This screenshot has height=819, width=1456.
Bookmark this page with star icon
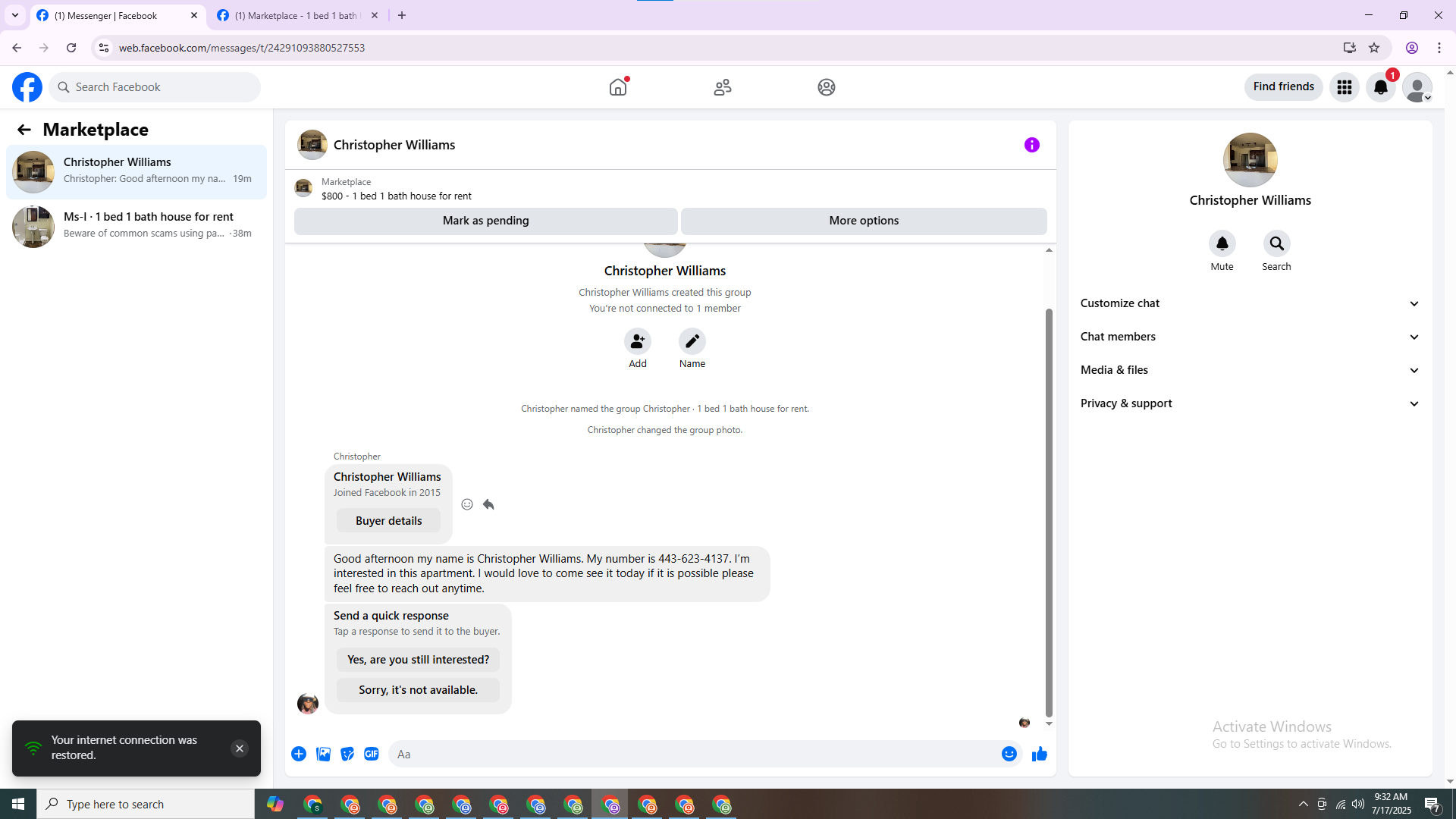[x=1374, y=48]
